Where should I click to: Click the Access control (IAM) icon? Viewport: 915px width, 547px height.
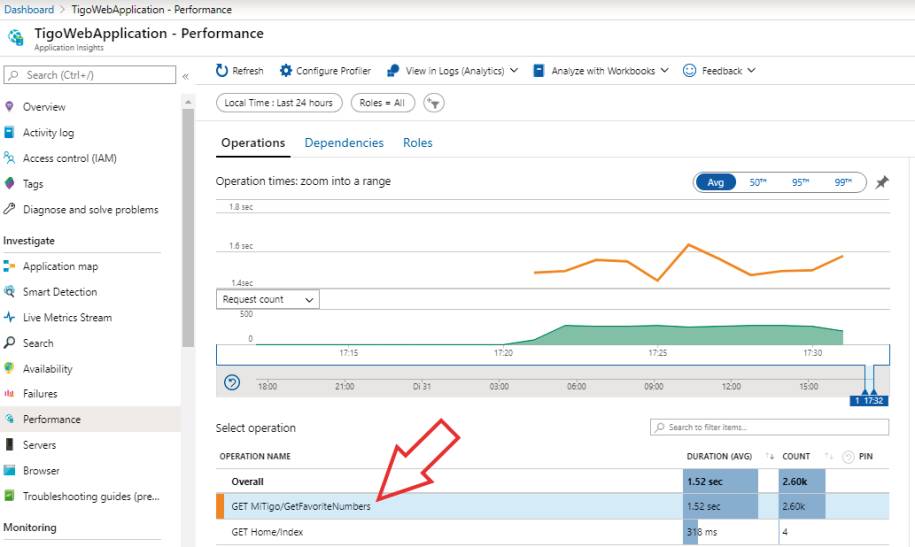click(9, 158)
